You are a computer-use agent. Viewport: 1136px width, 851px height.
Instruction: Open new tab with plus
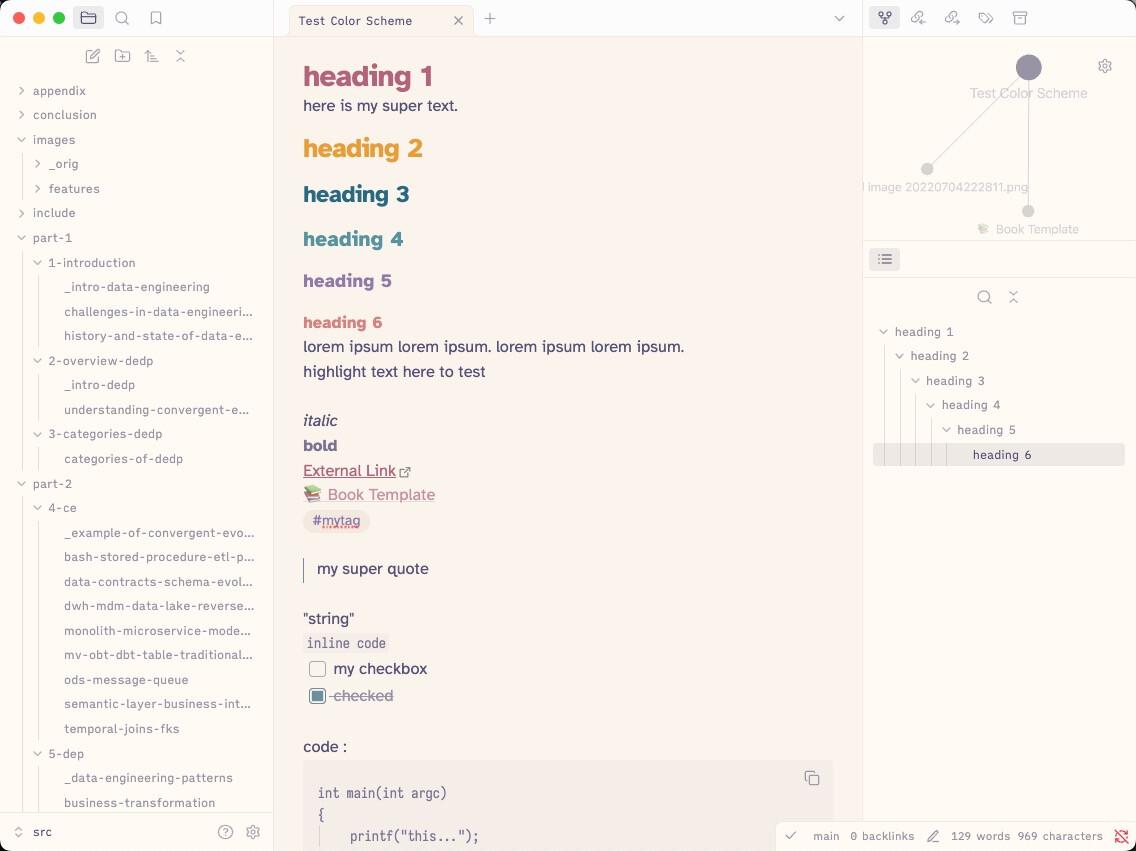(490, 19)
